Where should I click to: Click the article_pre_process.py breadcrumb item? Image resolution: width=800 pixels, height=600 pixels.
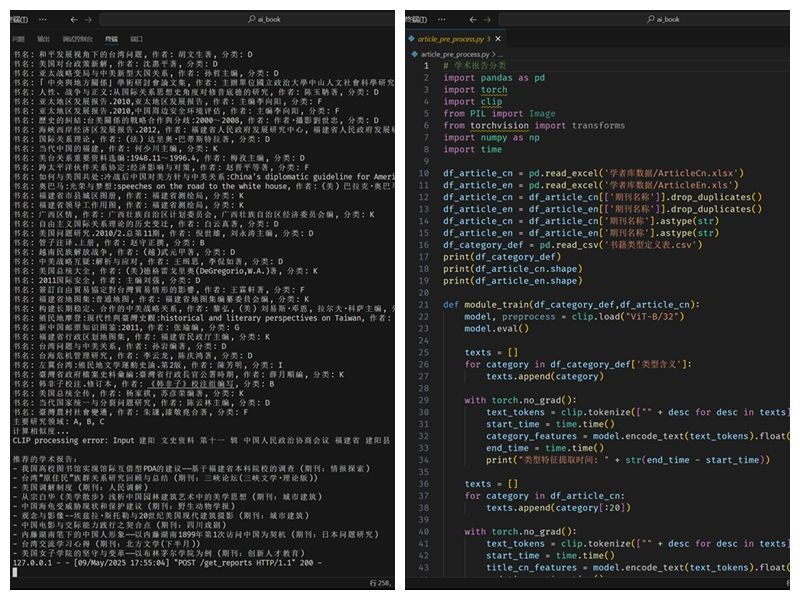click(455, 54)
